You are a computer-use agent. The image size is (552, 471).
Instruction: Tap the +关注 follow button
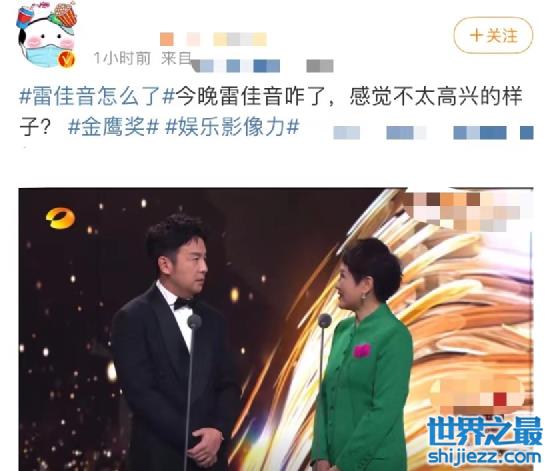click(493, 36)
